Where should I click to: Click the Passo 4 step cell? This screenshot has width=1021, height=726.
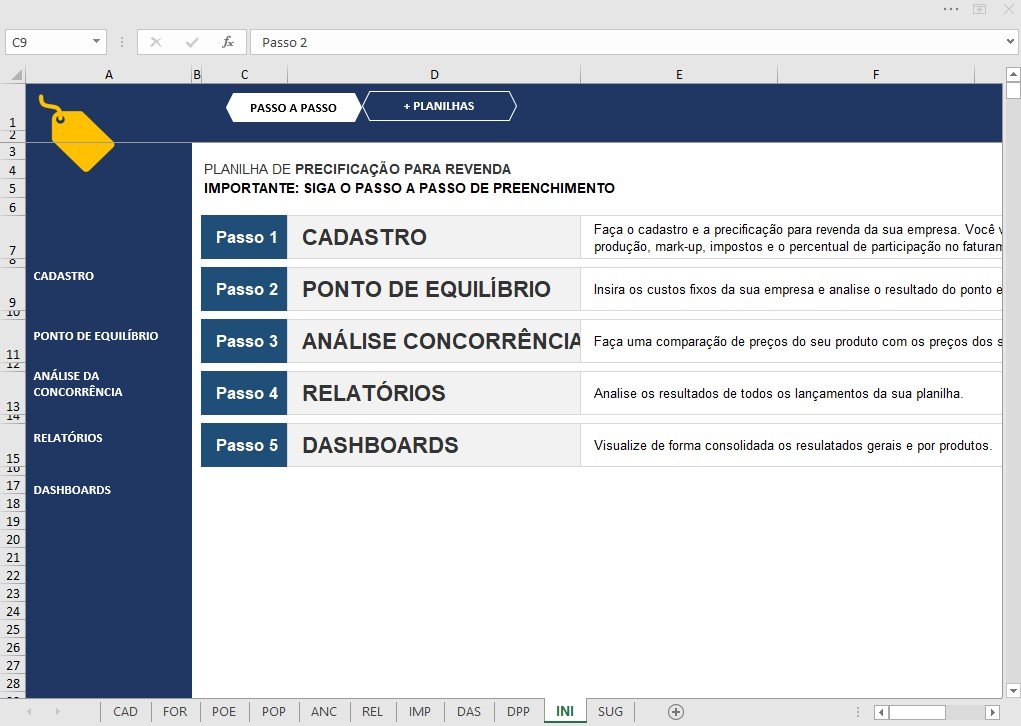click(x=244, y=393)
